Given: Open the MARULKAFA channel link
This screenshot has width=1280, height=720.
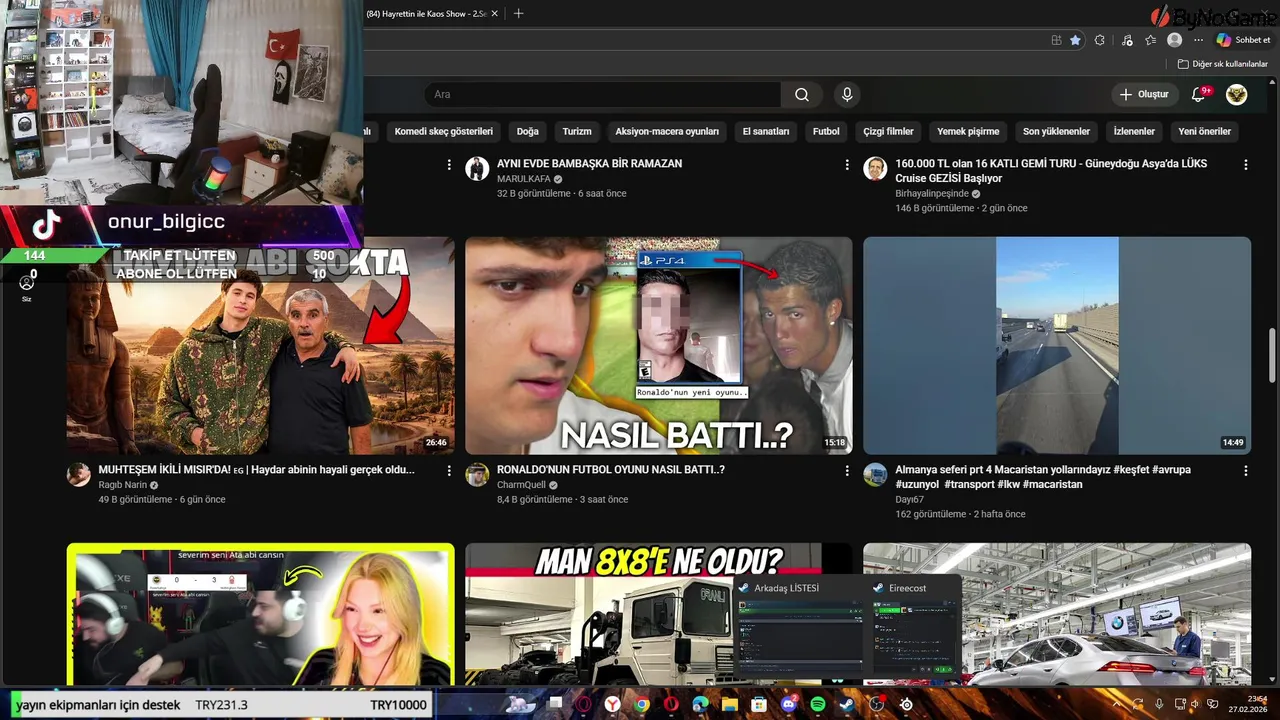Looking at the screenshot, I should pyautogui.click(x=524, y=179).
